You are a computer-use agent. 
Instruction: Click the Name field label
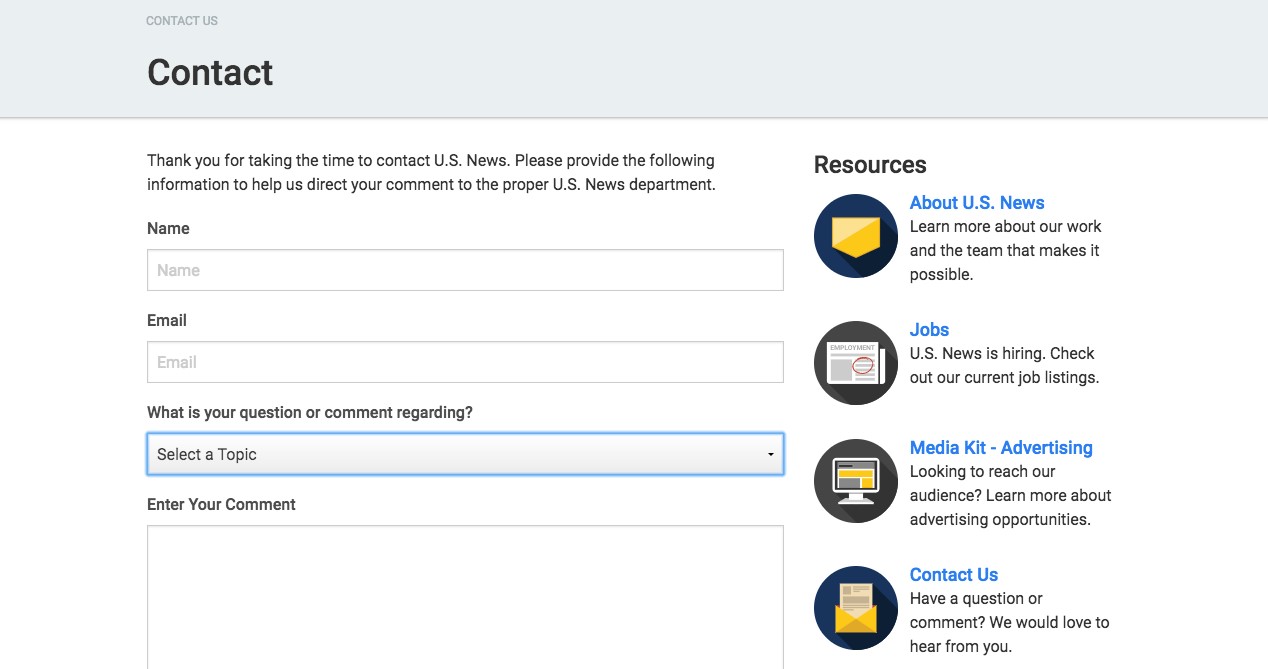(x=168, y=229)
